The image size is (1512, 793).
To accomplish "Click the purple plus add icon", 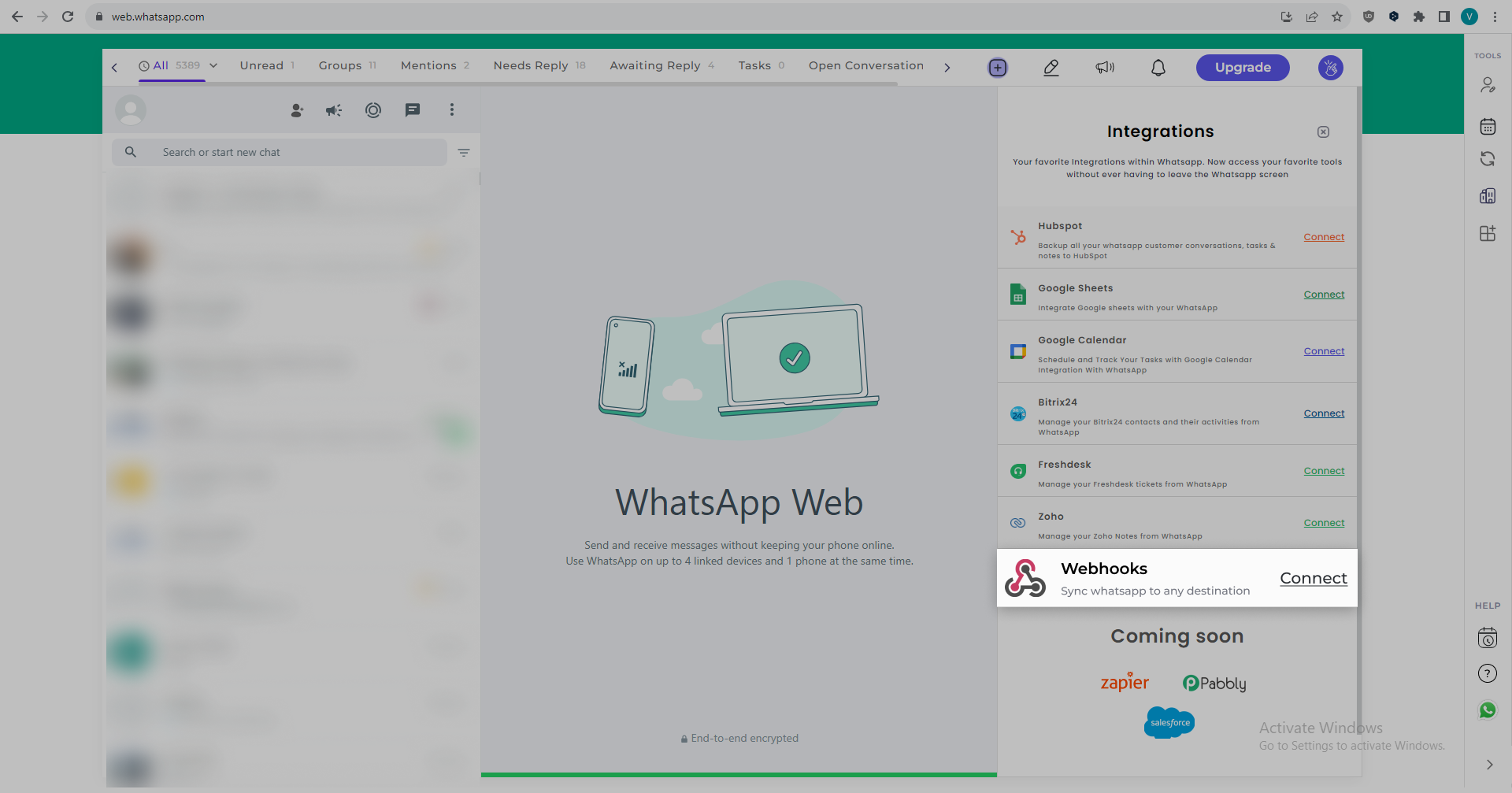I will click(998, 68).
